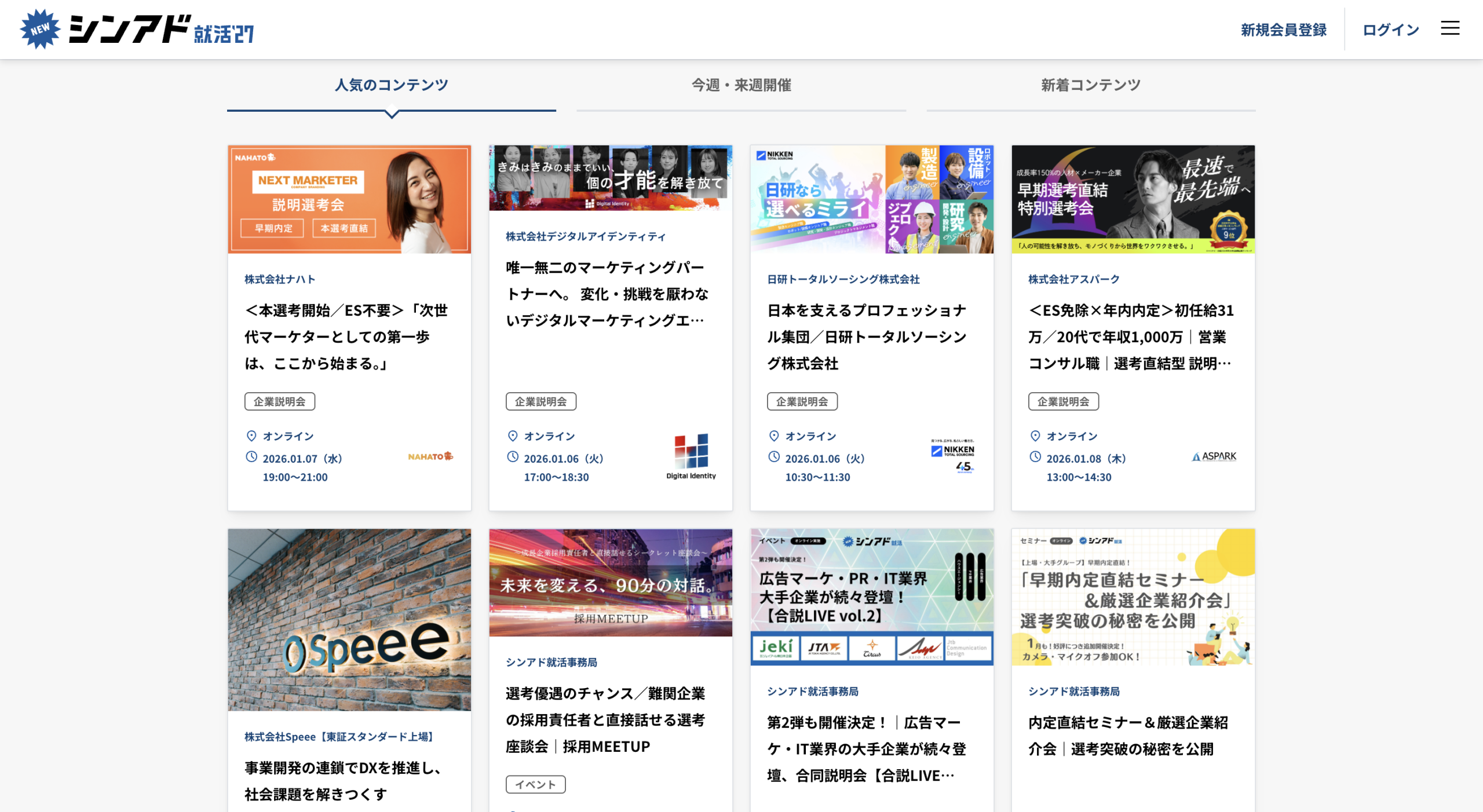
Task: Click 新規会員登録 link
Action: coord(1283,30)
